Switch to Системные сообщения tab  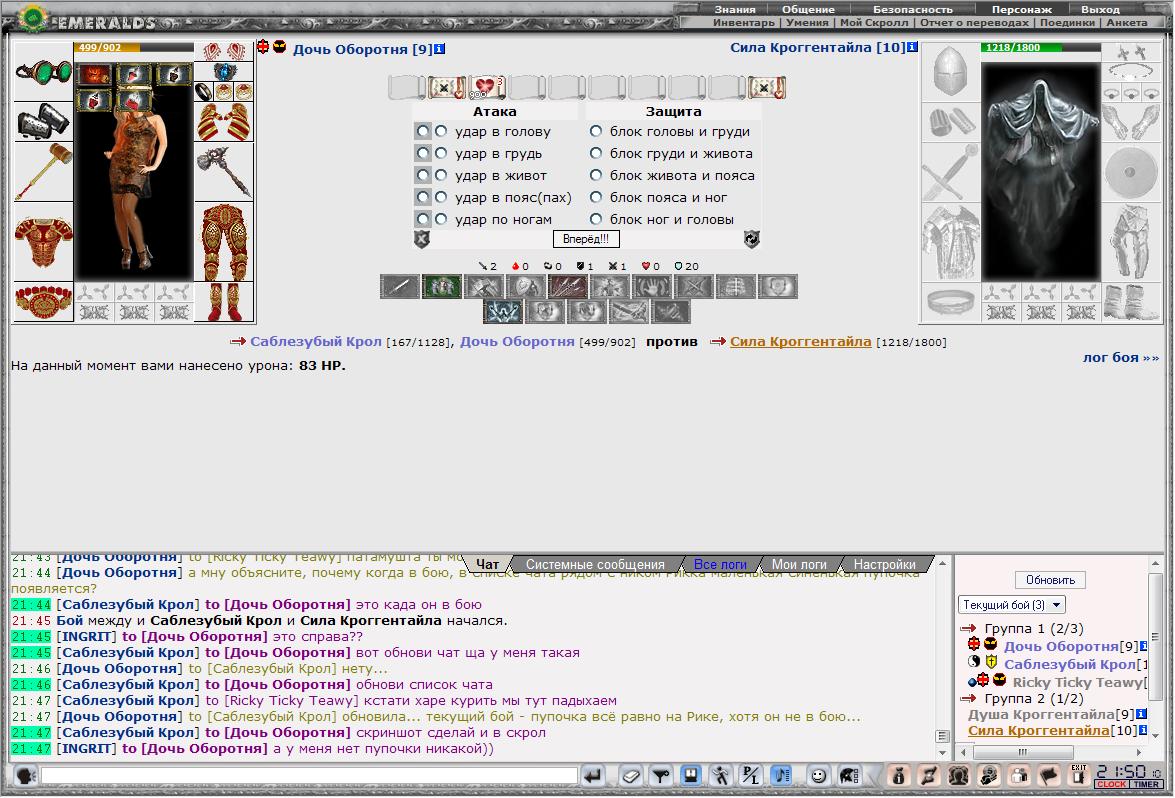595,564
